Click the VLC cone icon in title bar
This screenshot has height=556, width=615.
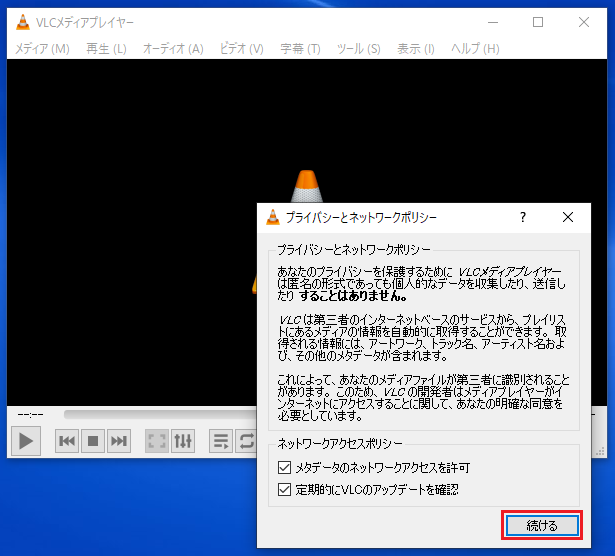coord(23,22)
